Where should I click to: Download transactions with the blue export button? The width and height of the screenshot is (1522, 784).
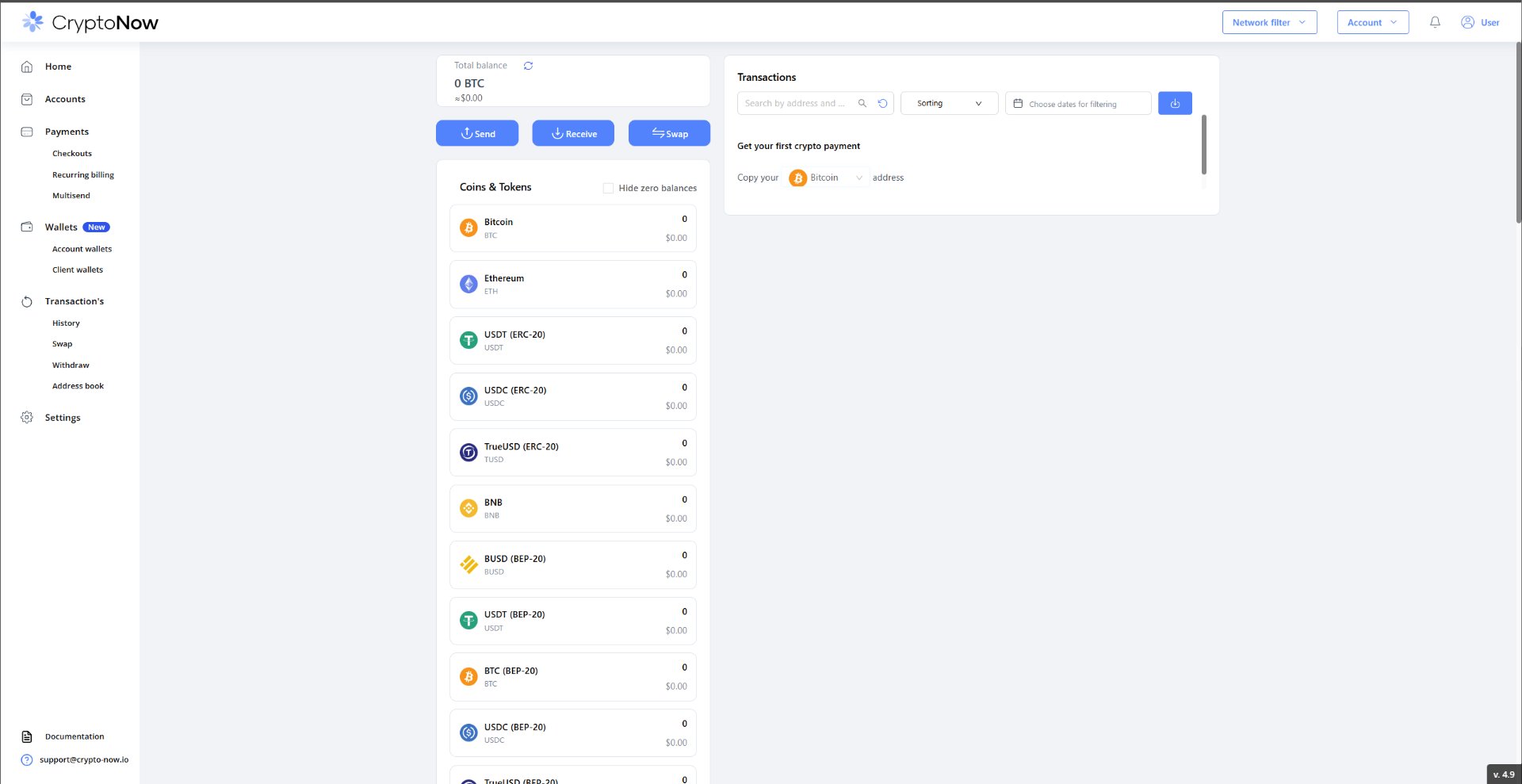pos(1175,103)
